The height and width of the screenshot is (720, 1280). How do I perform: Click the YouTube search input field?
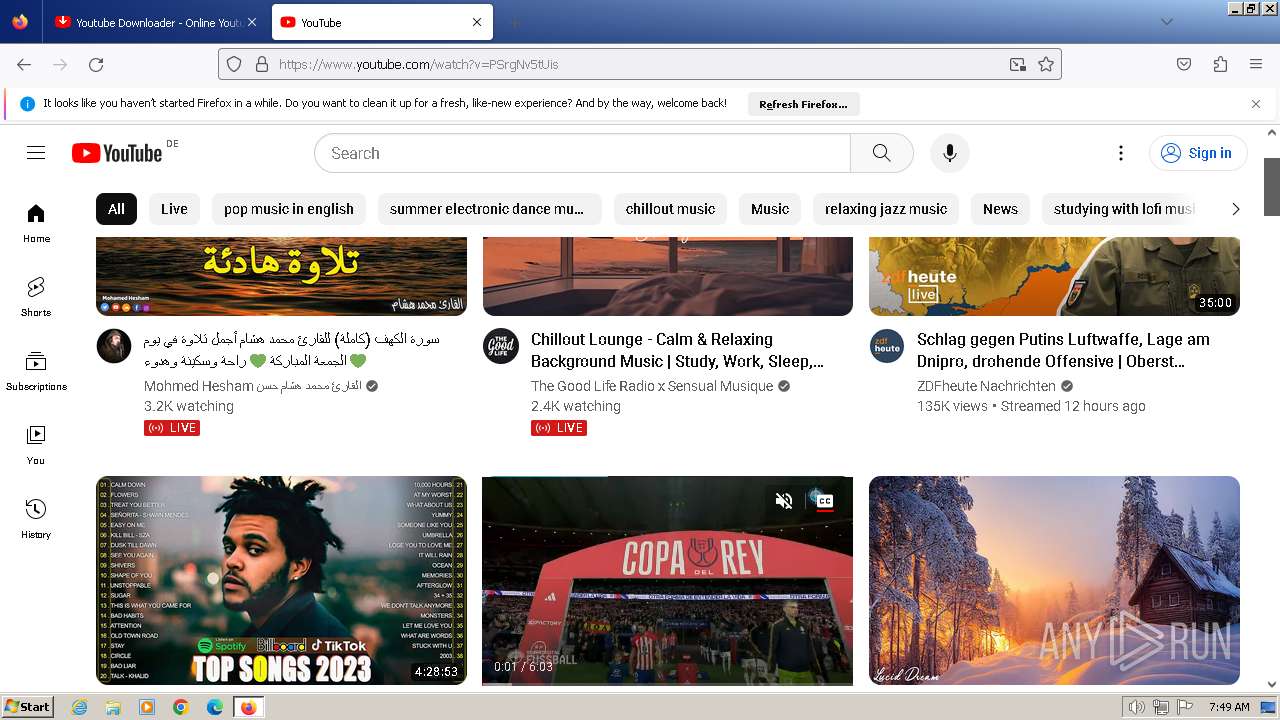(583, 153)
